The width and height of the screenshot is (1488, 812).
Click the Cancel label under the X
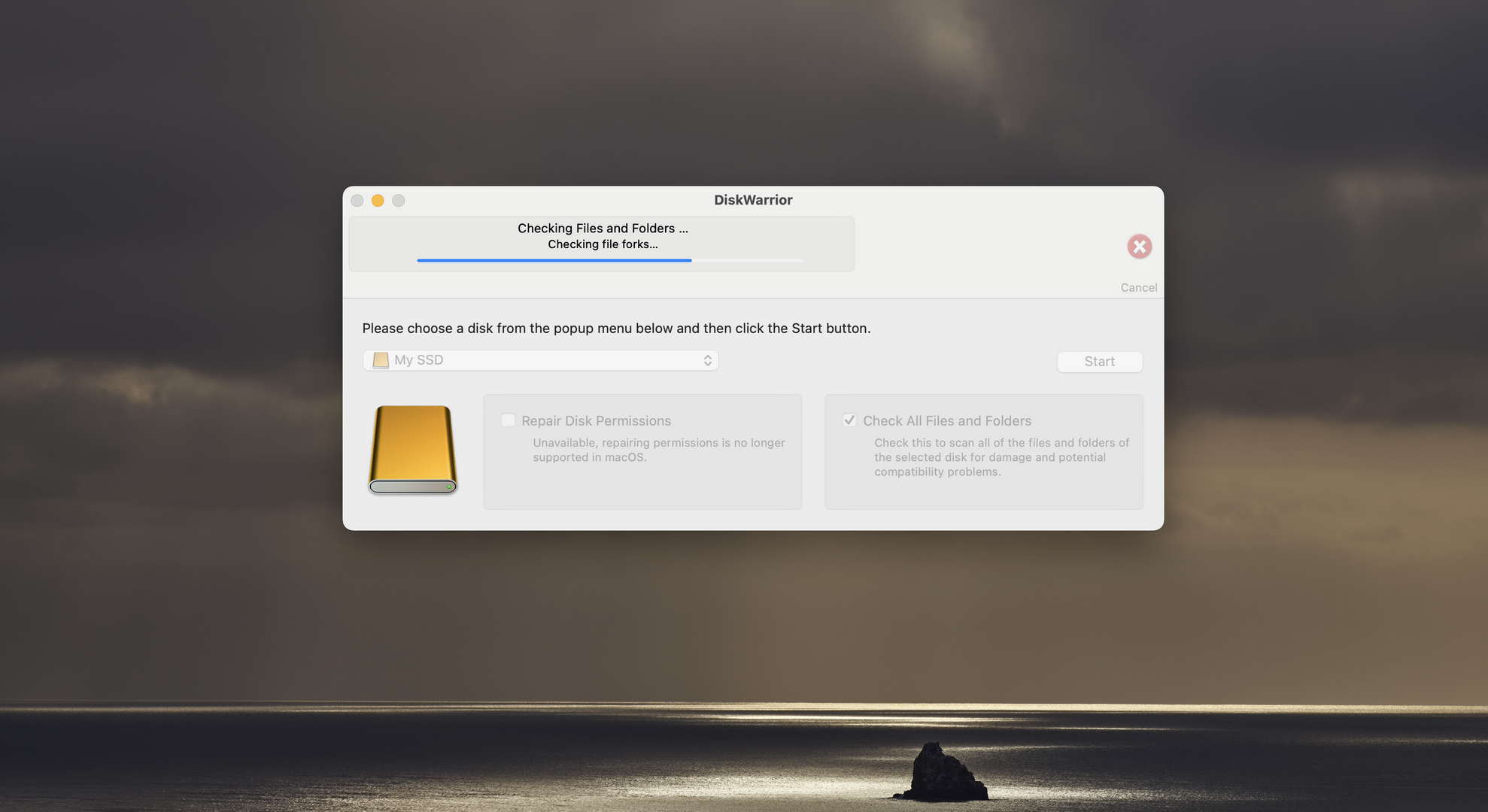click(1138, 288)
